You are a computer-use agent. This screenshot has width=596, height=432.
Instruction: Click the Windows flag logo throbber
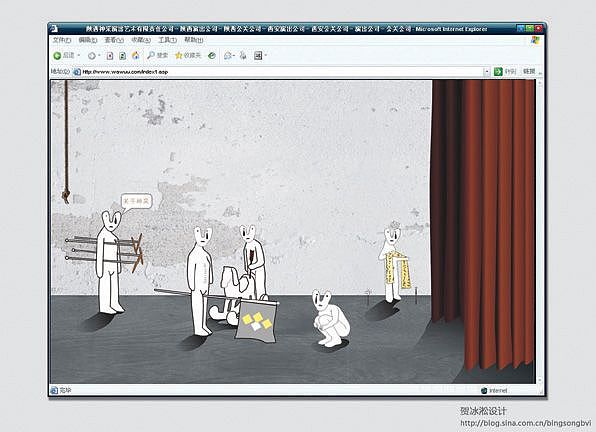tap(535, 40)
